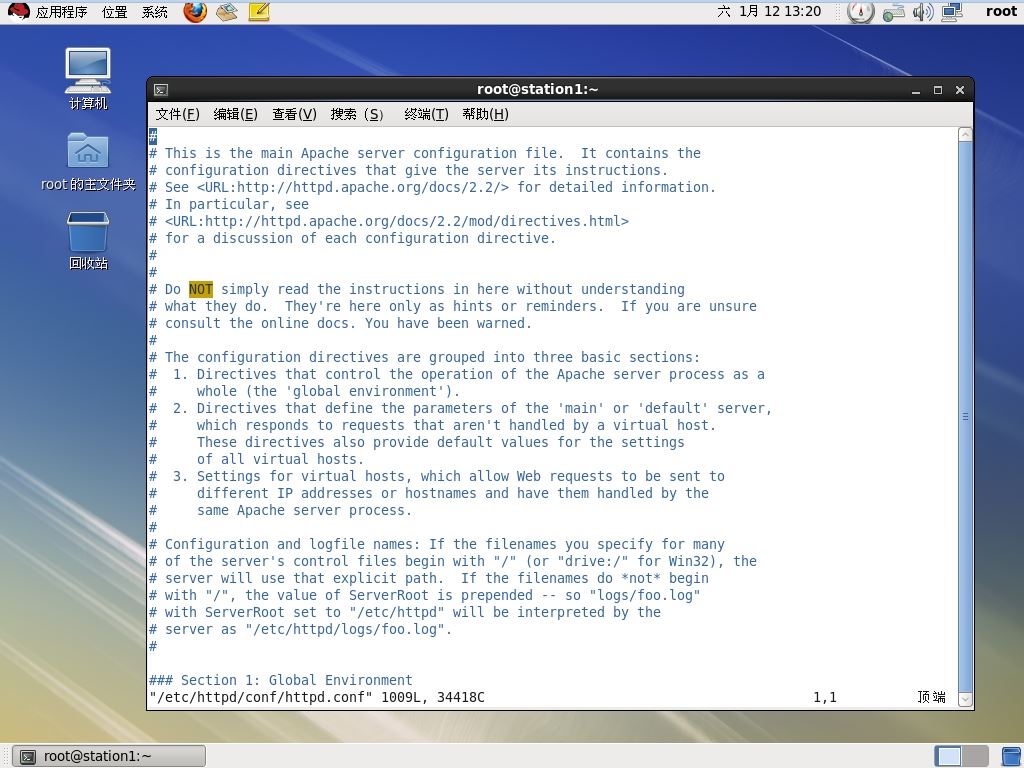This screenshot has width=1024, height=768.
Task: Click the cursor position indicator 1,1
Action: click(825, 697)
